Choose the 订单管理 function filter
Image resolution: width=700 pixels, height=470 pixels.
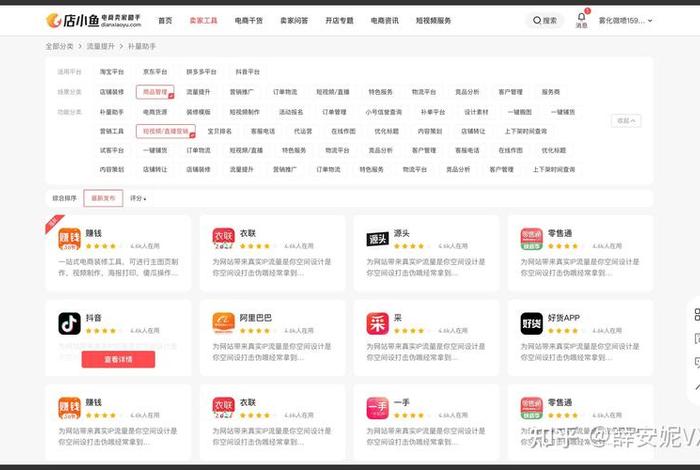(x=334, y=112)
